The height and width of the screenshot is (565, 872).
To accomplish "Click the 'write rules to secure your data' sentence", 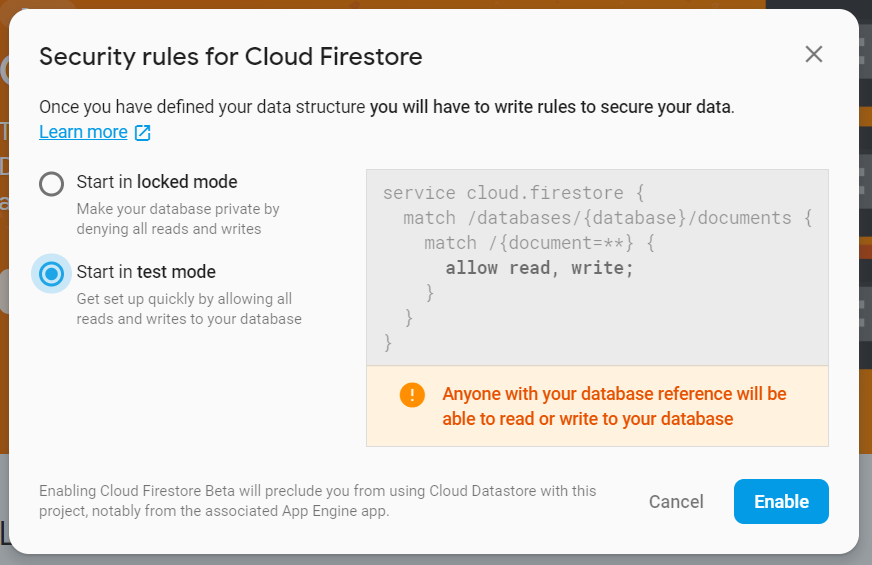I will coord(552,107).
